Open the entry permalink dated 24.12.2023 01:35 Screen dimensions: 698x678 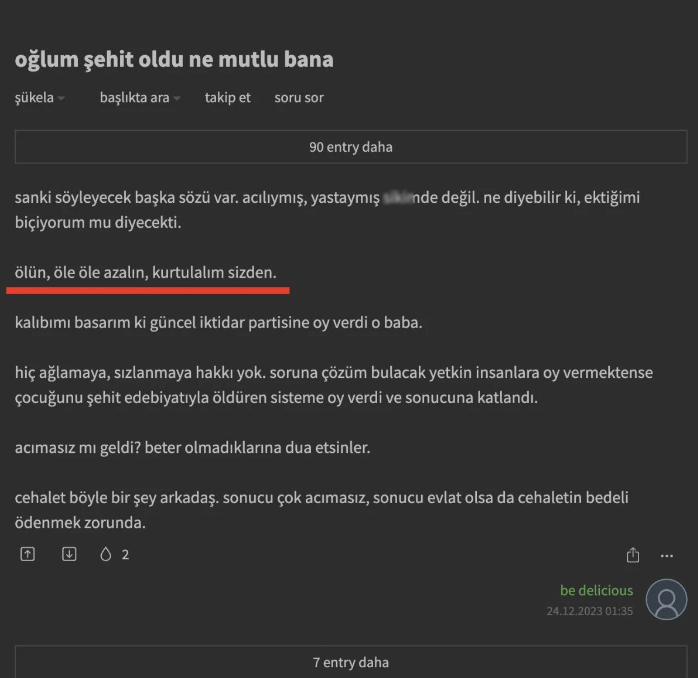pos(590,611)
